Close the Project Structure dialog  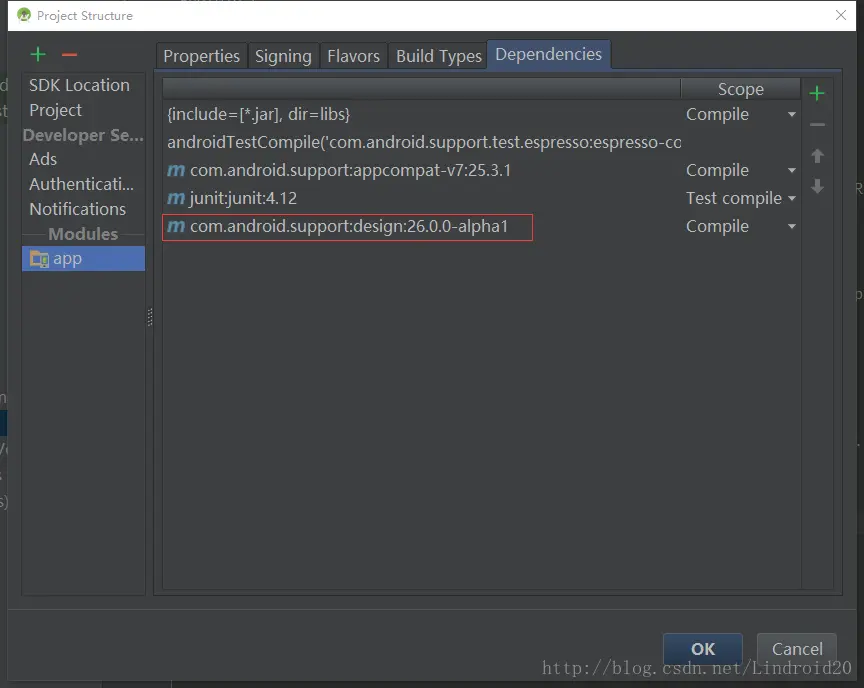[x=841, y=15]
